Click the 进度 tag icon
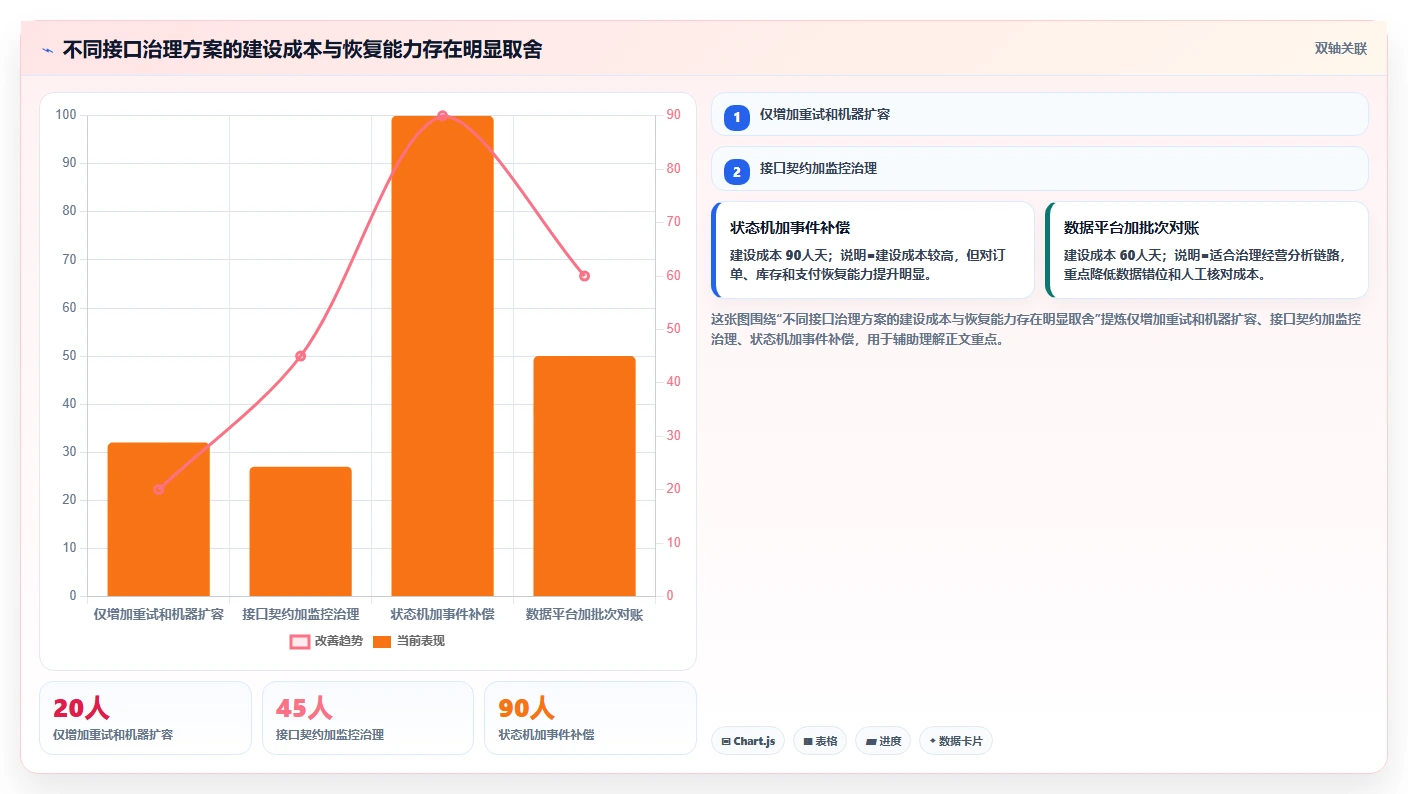This screenshot has height=794, width=1408. pos(870,742)
